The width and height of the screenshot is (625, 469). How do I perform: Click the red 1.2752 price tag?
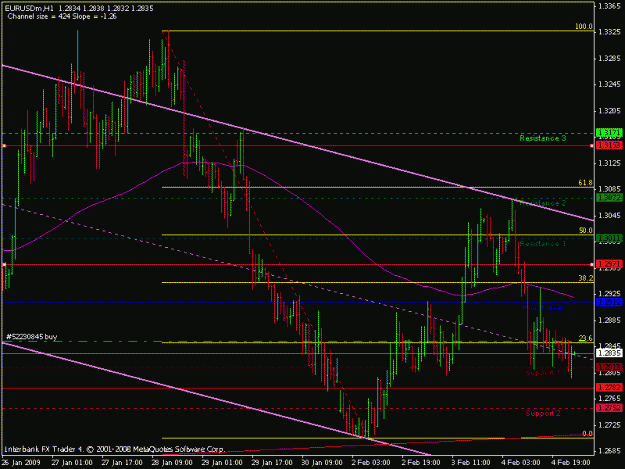(609, 408)
